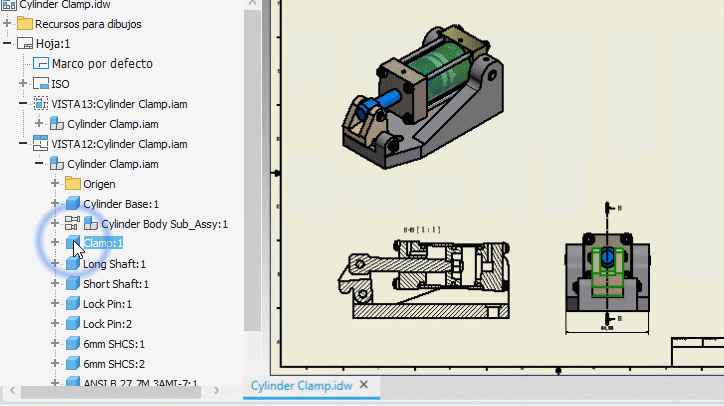Click the browser scroll right arrow
Viewport: 724px width, 406px height.
(217, 391)
